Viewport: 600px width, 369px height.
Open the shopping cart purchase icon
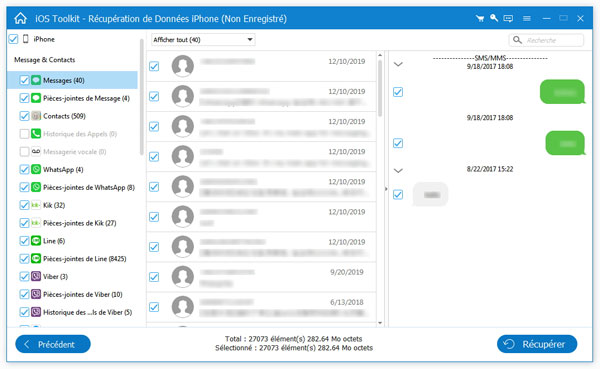[479, 18]
